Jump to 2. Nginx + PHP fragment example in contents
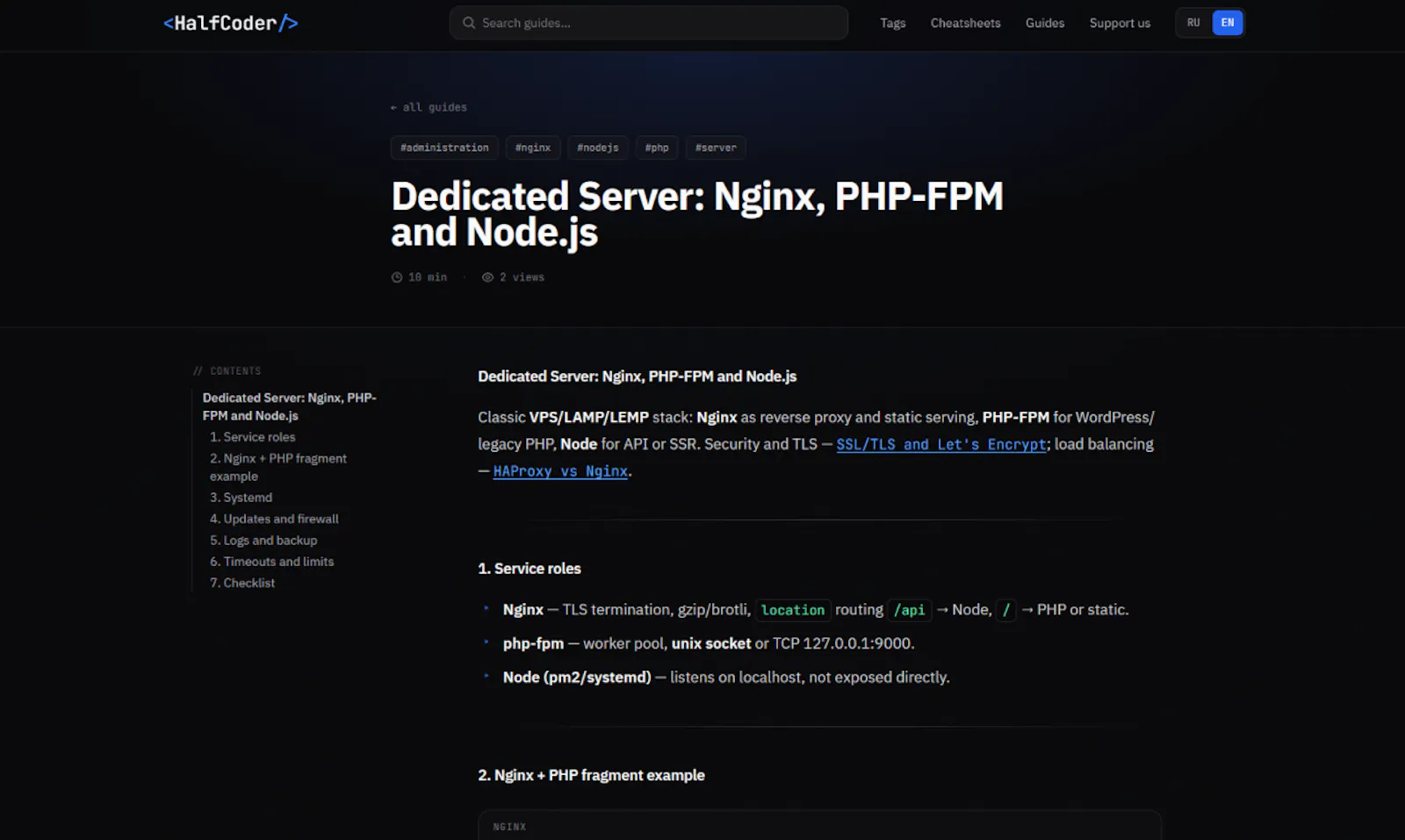 pyautogui.click(x=278, y=467)
